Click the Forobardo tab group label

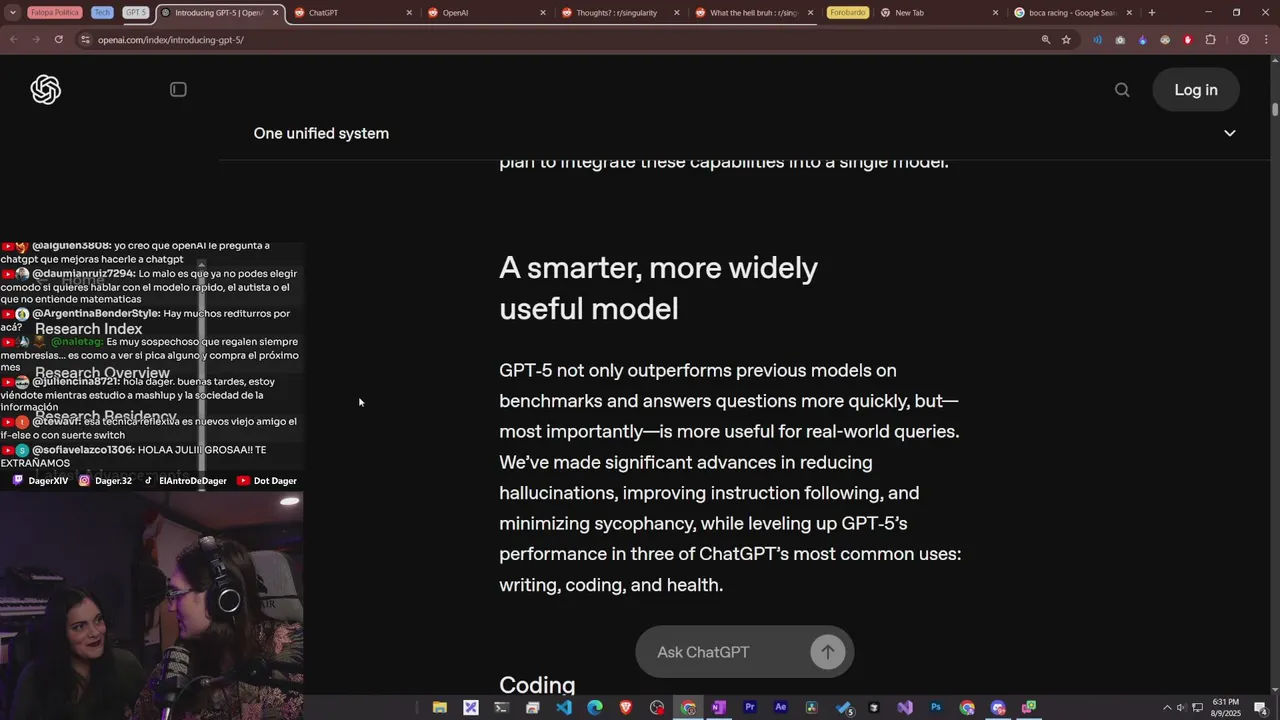click(847, 13)
